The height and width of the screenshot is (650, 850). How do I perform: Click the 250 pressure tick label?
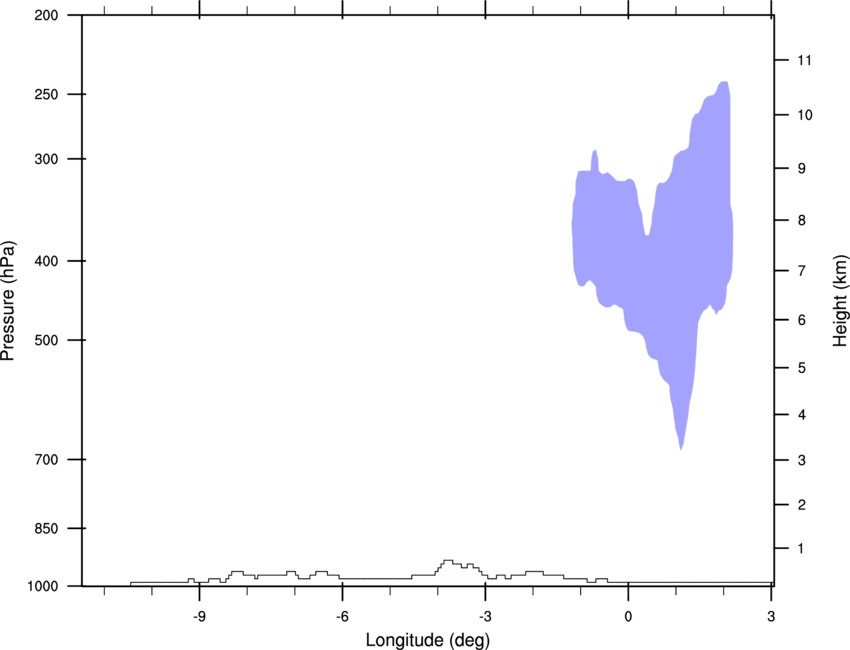pyautogui.click(x=46, y=94)
